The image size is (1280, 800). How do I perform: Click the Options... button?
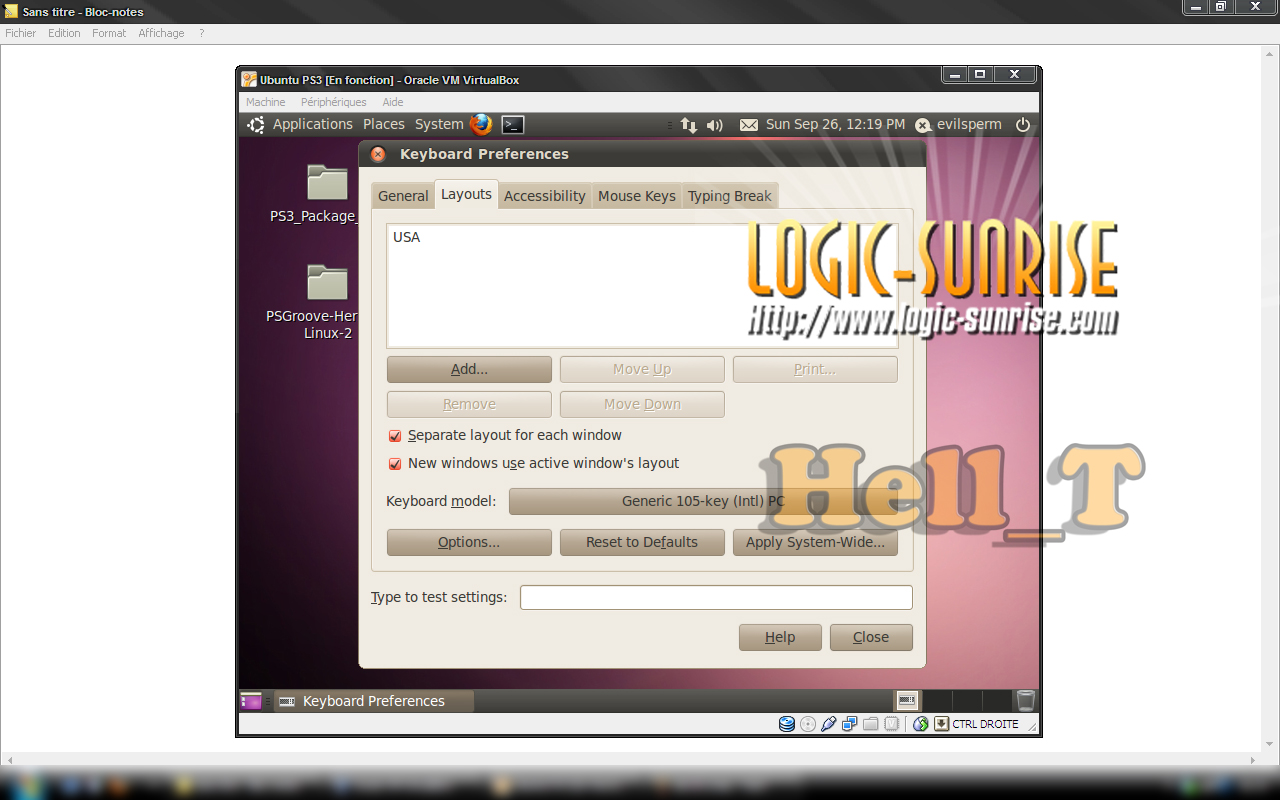click(469, 542)
